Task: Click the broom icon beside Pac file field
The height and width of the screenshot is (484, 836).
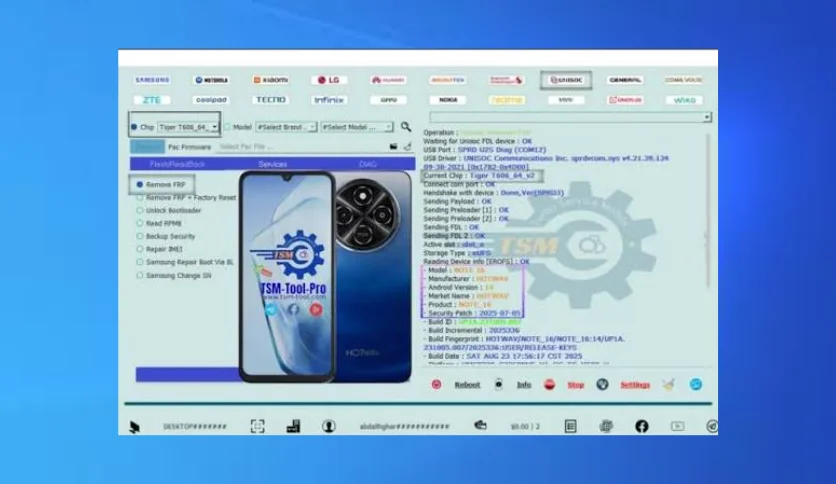Action: tap(408, 146)
